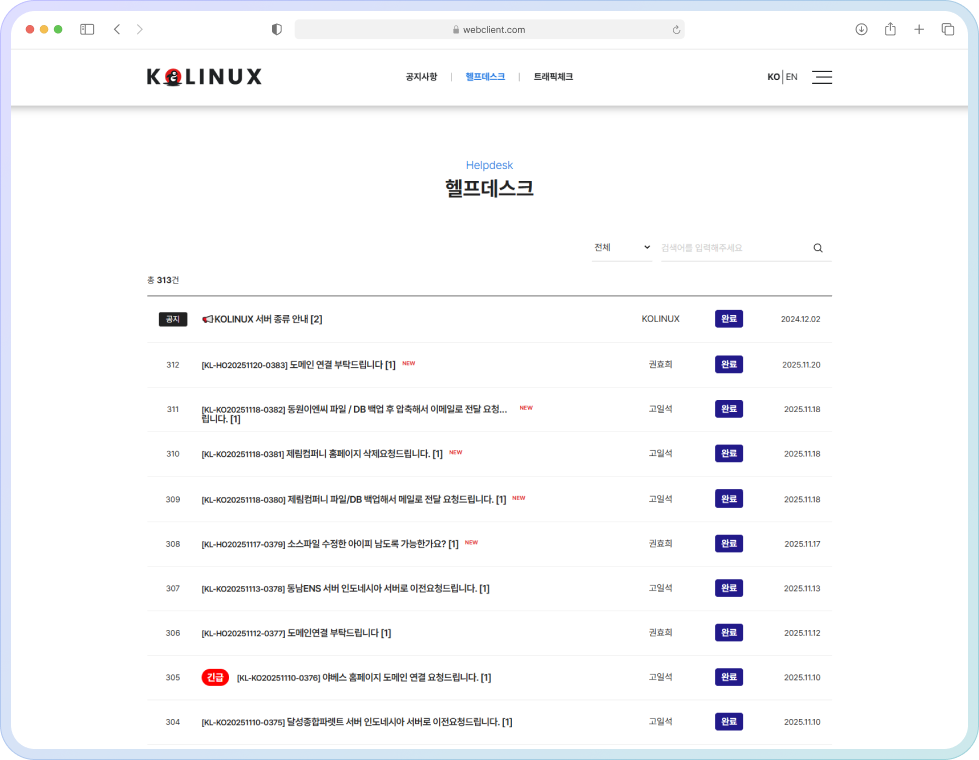
Task: Open the hamburger menu icon
Action: point(821,77)
